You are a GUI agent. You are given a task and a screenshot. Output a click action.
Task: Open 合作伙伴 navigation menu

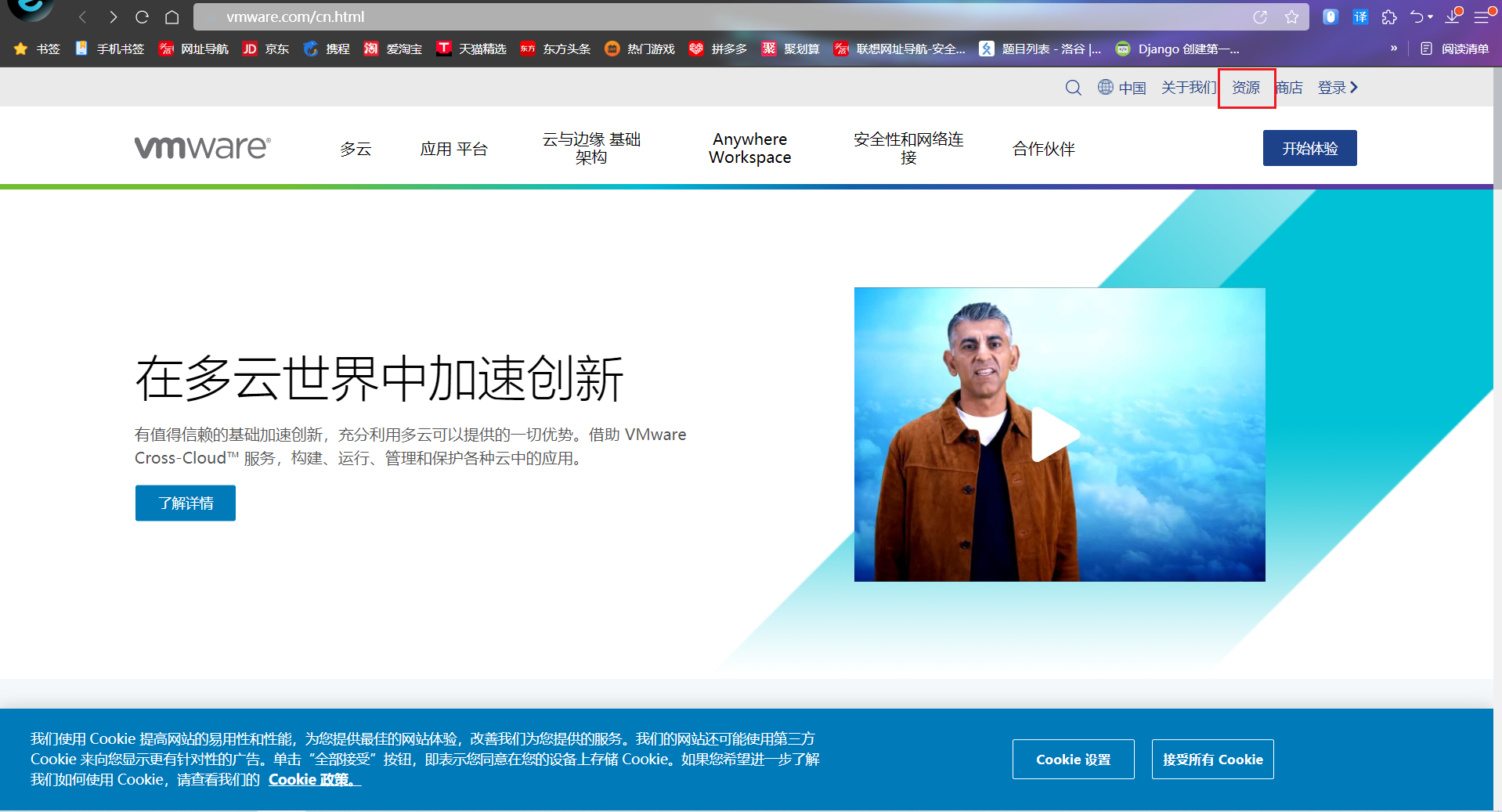pyautogui.click(x=1044, y=149)
